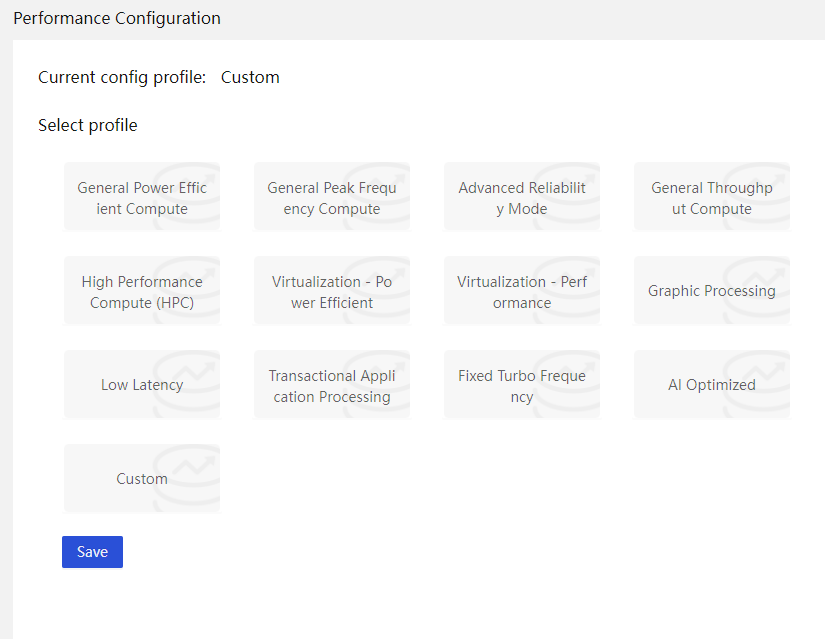Select High Performance Compute (HPC) profile
Image resolution: width=825 pixels, height=639 pixels.
142,291
